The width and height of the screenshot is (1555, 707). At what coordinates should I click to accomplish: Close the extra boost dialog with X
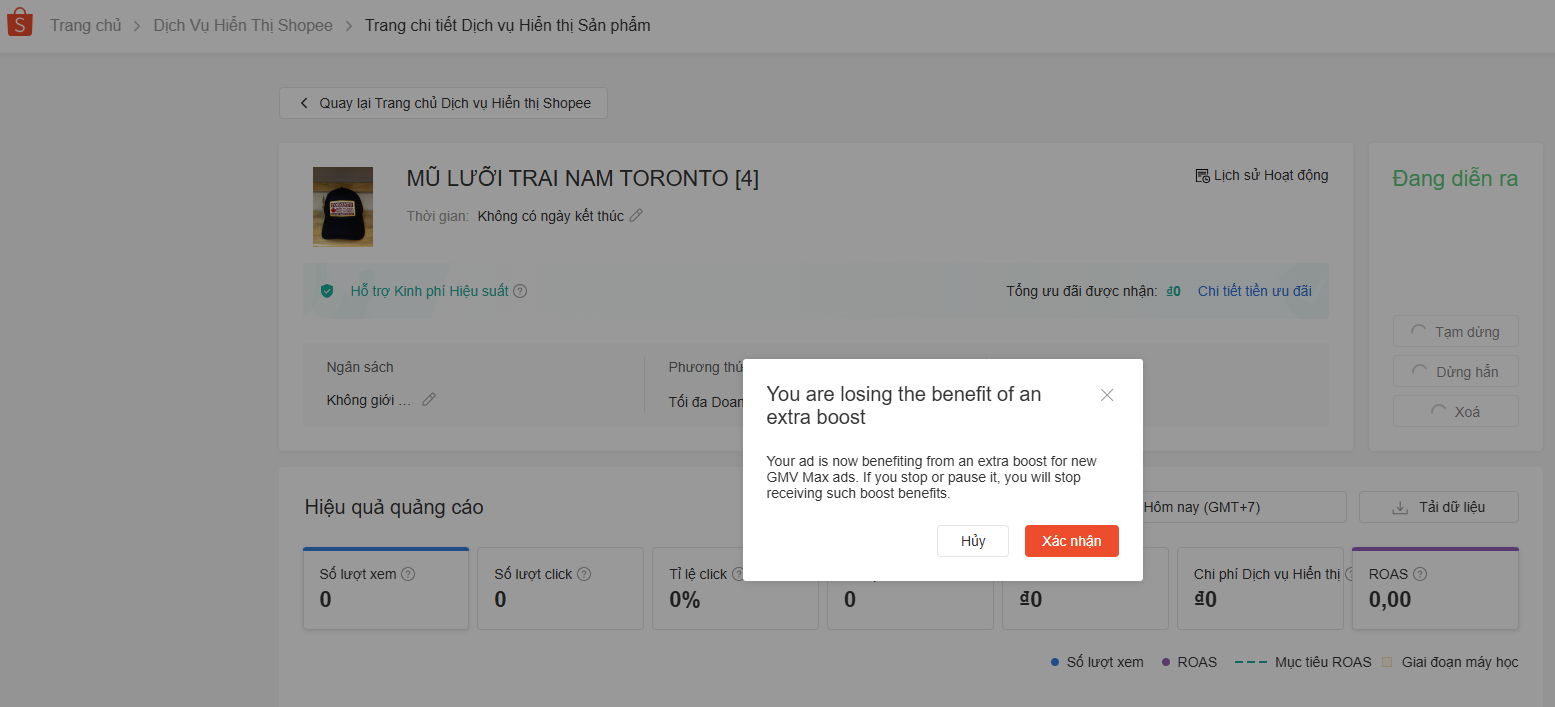1106,395
